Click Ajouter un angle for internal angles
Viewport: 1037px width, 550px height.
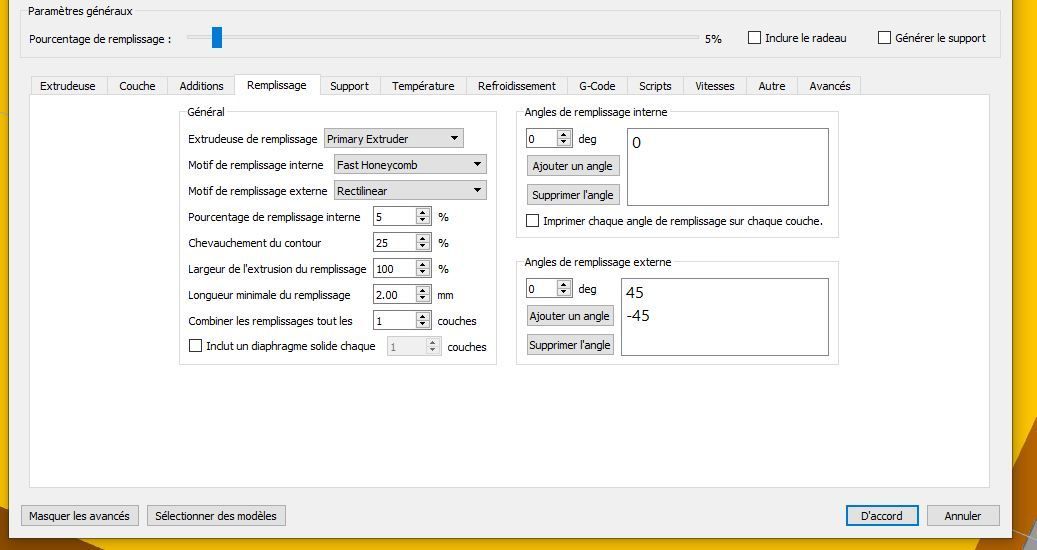tap(573, 166)
